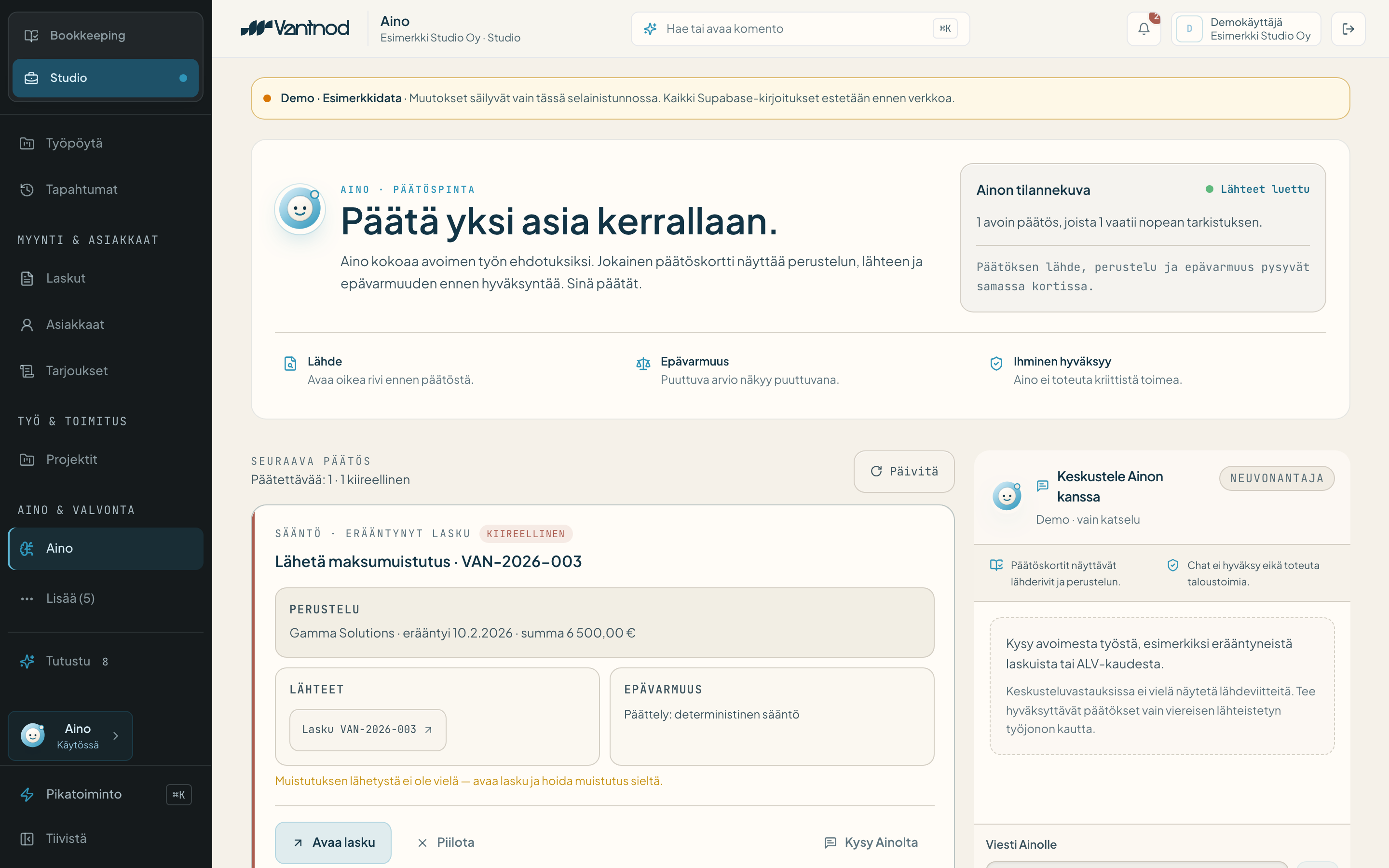Click the Ainon tilannekuva heading
The height and width of the screenshot is (868, 1389).
point(1033,190)
